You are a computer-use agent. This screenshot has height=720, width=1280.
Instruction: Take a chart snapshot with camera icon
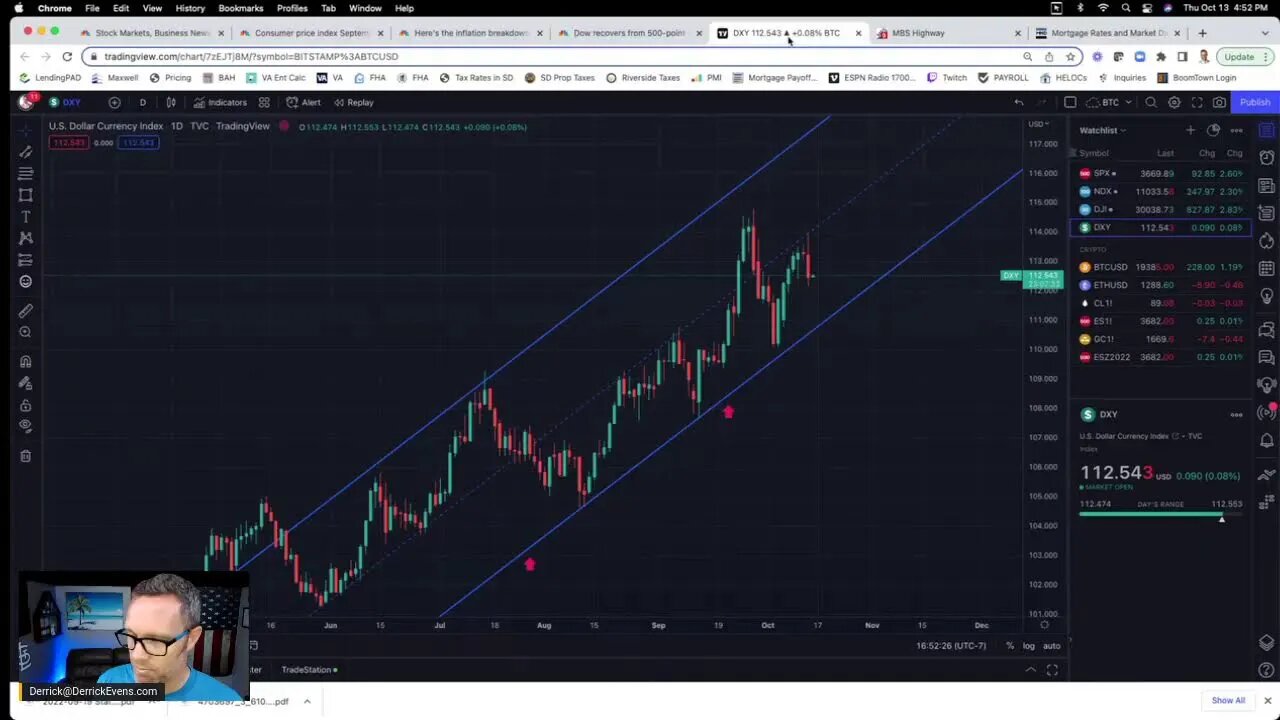(x=1219, y=102)
